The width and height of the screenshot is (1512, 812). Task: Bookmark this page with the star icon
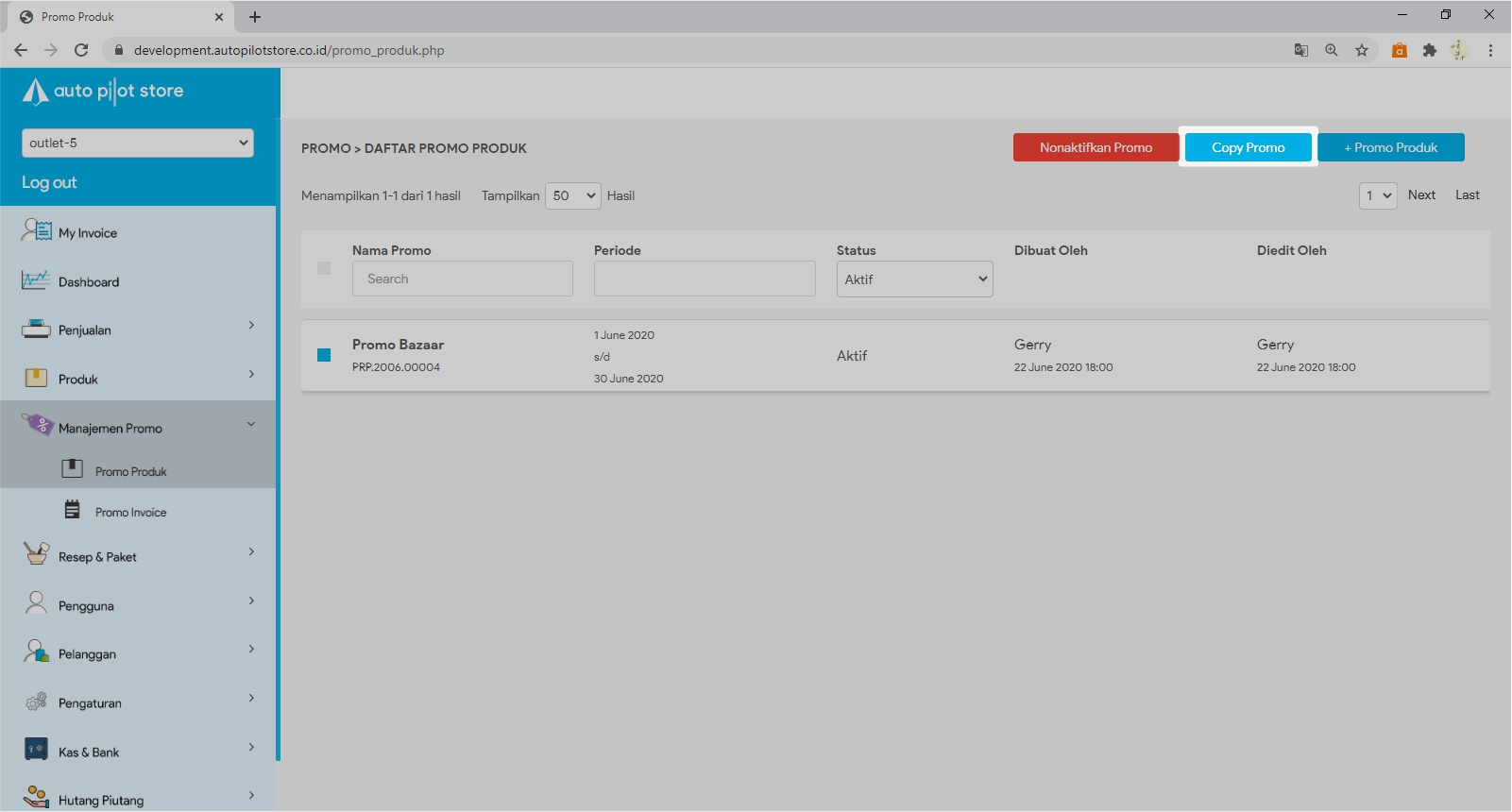click(1361, 50)
